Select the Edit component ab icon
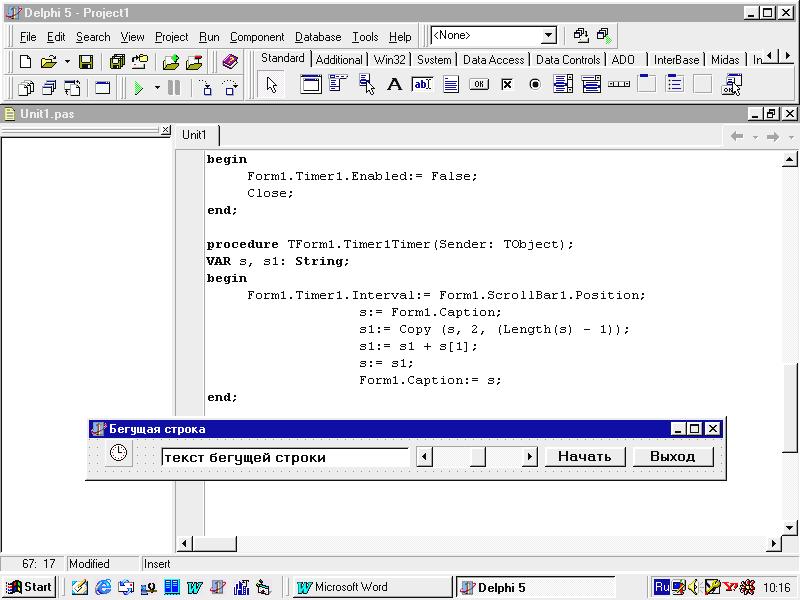 pos(422,84)
